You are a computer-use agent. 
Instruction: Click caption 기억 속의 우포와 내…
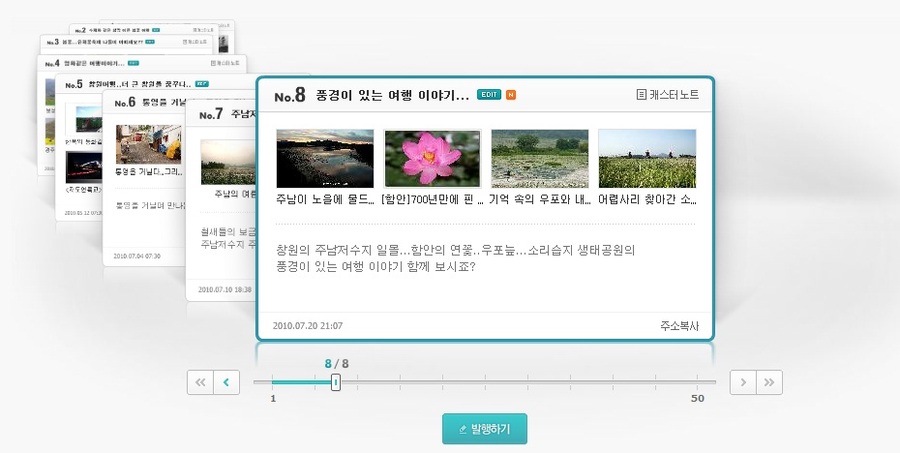tap(540, 200)
